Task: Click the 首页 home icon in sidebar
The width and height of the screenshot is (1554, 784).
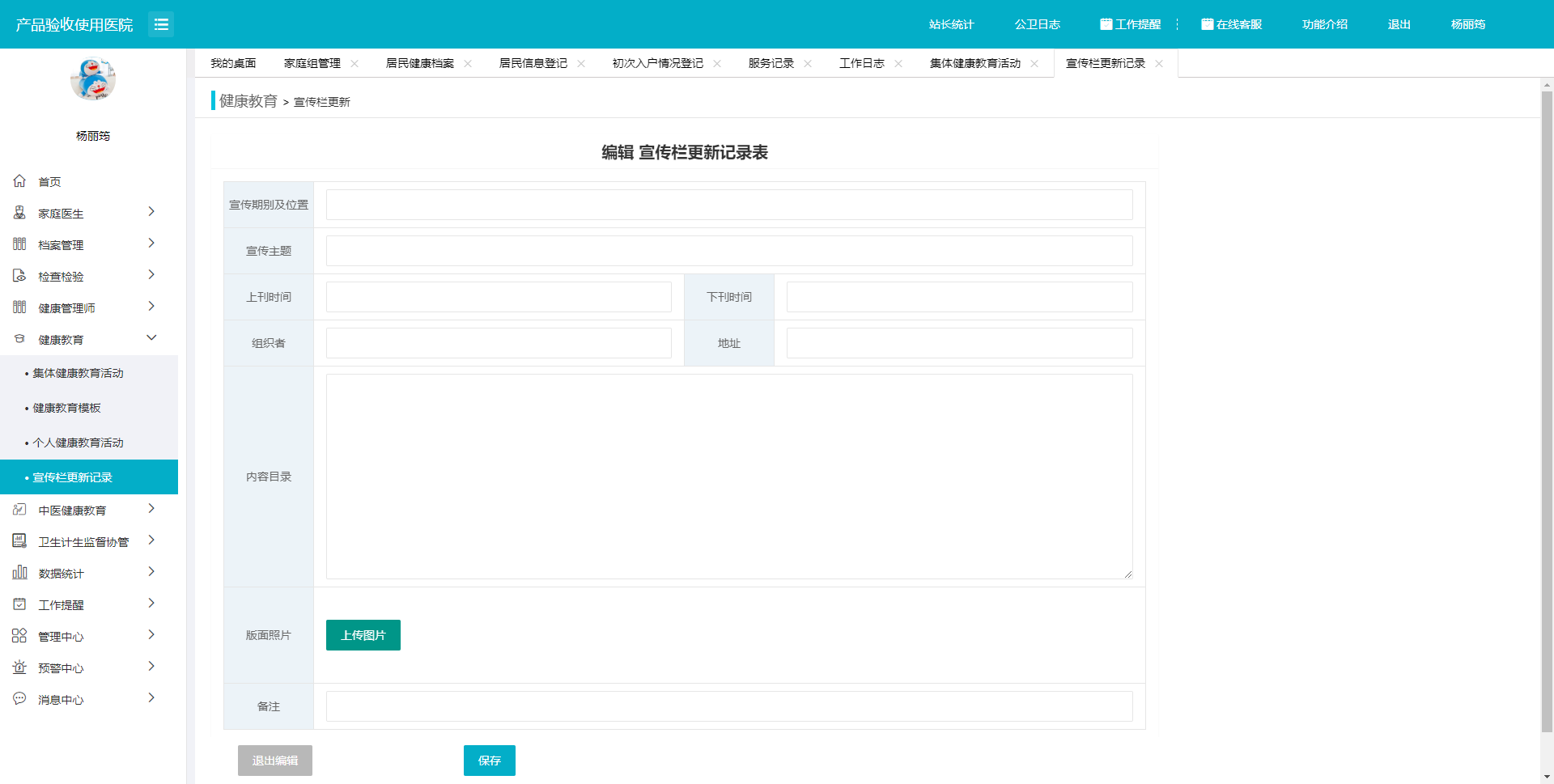Action: point(19,181)
